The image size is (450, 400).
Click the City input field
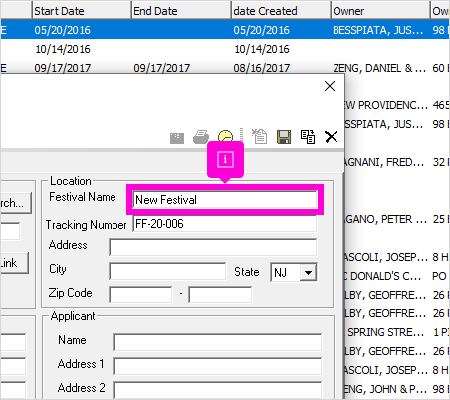(168, 272)
